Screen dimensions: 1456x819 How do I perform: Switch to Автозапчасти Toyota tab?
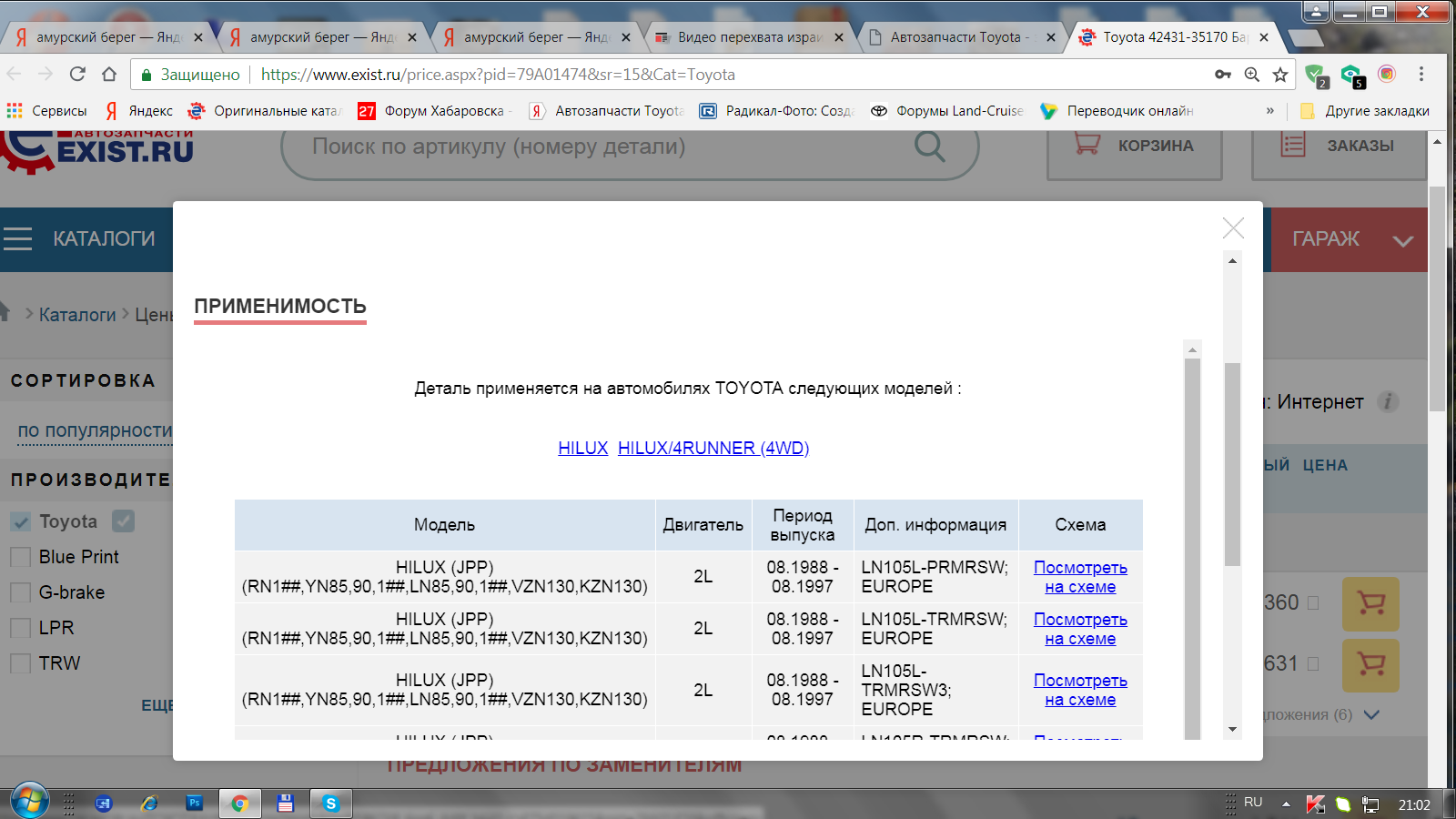(962, 37)
